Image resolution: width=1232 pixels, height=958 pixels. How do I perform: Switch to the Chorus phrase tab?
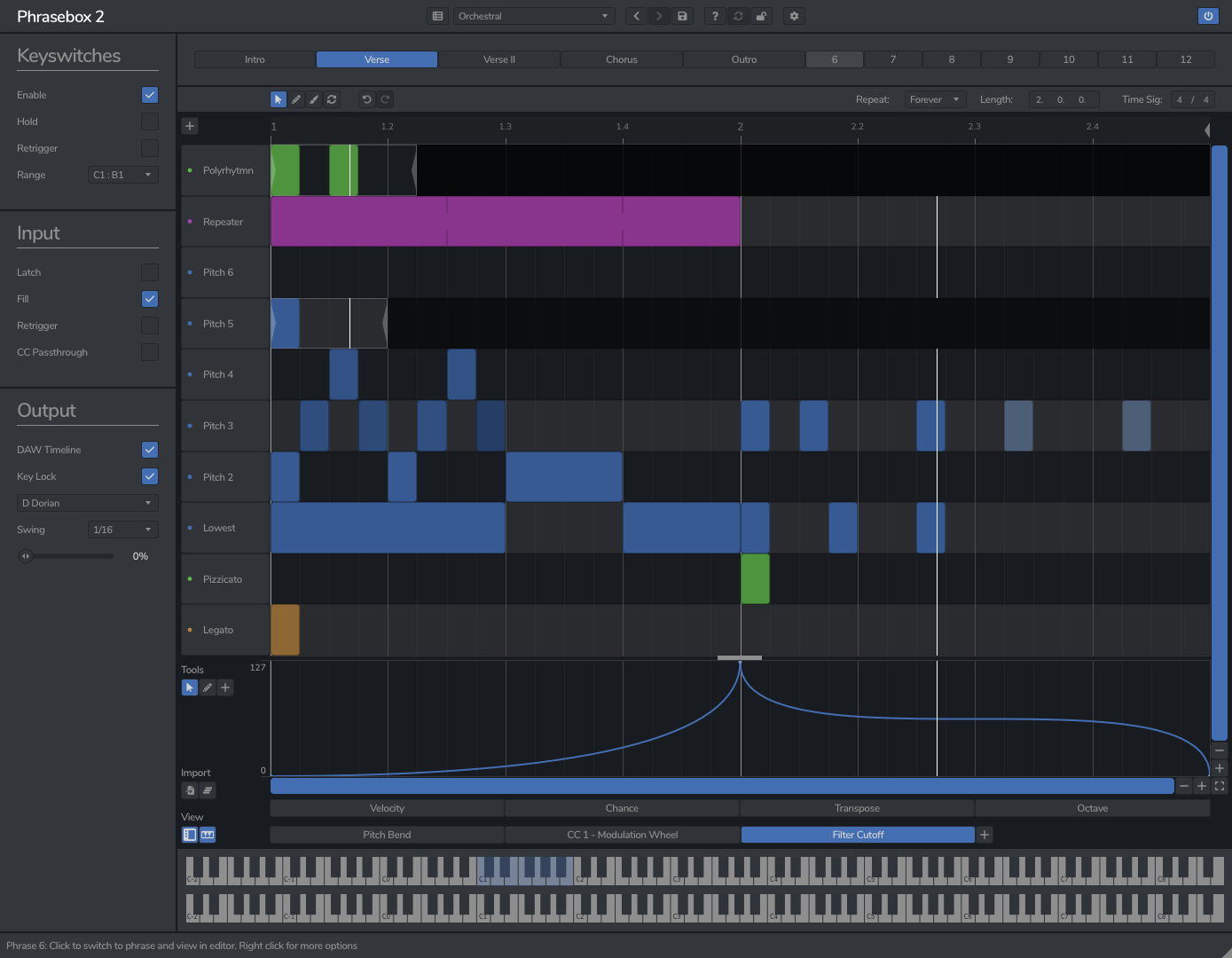coord(622,59)
